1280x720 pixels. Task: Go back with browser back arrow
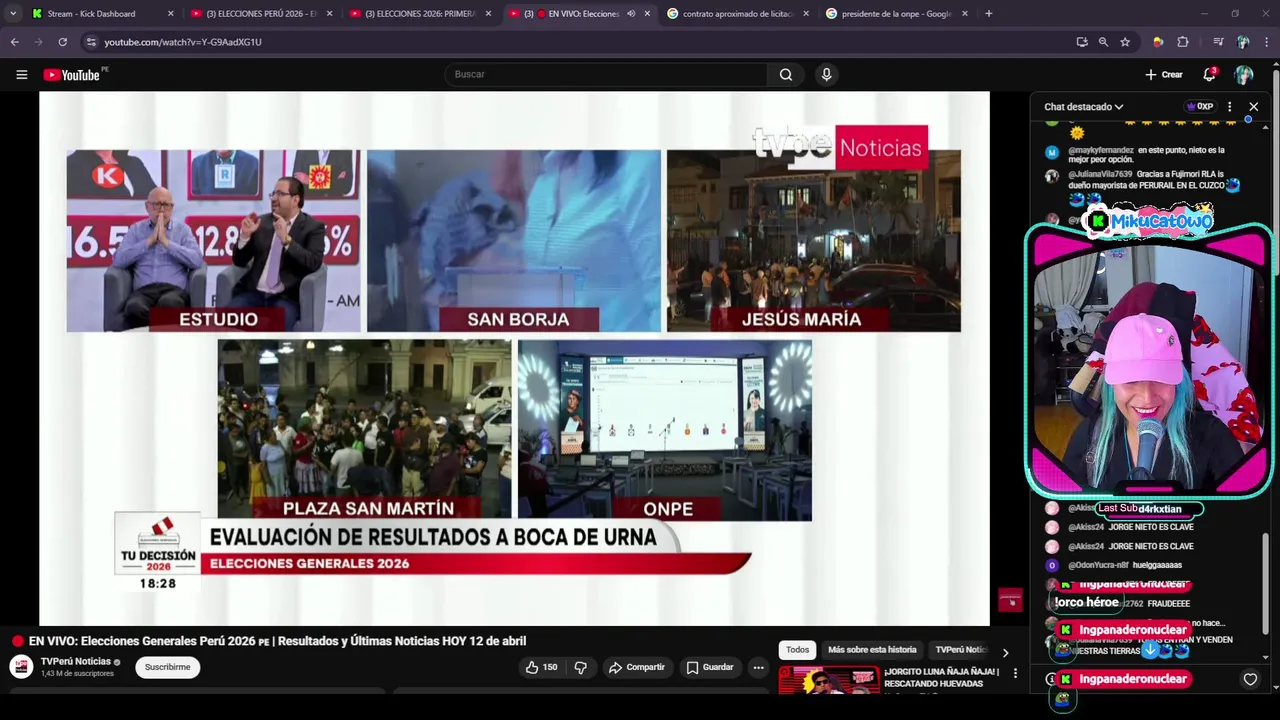[x=14, y=42]
